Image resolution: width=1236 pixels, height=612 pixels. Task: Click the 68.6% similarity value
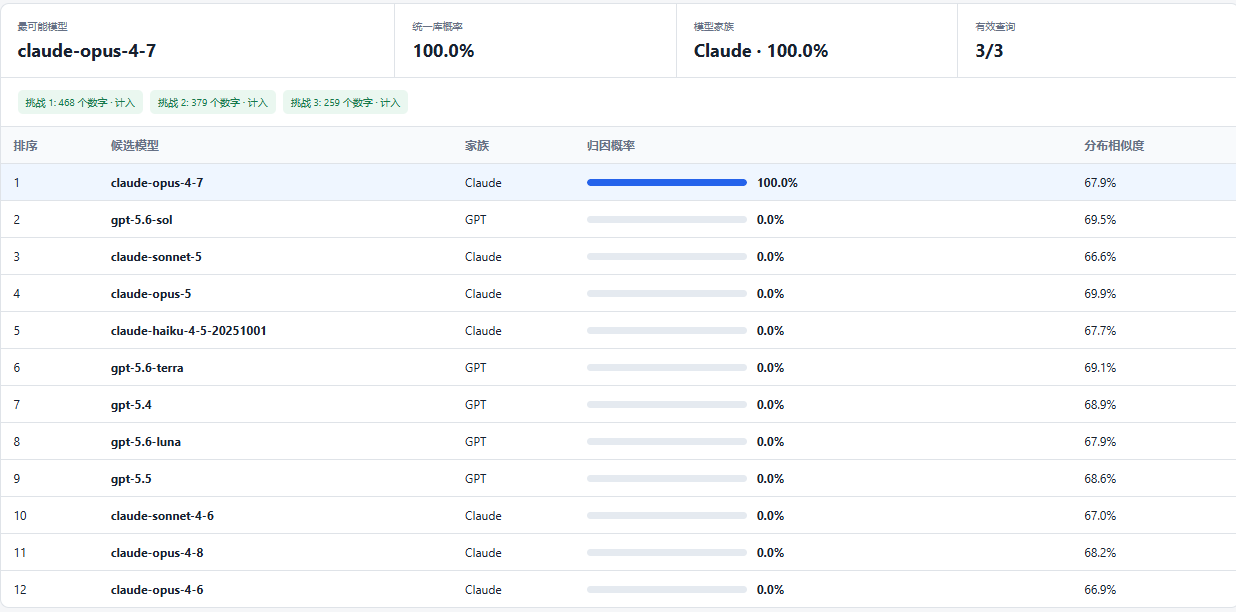coord(1100,479)
